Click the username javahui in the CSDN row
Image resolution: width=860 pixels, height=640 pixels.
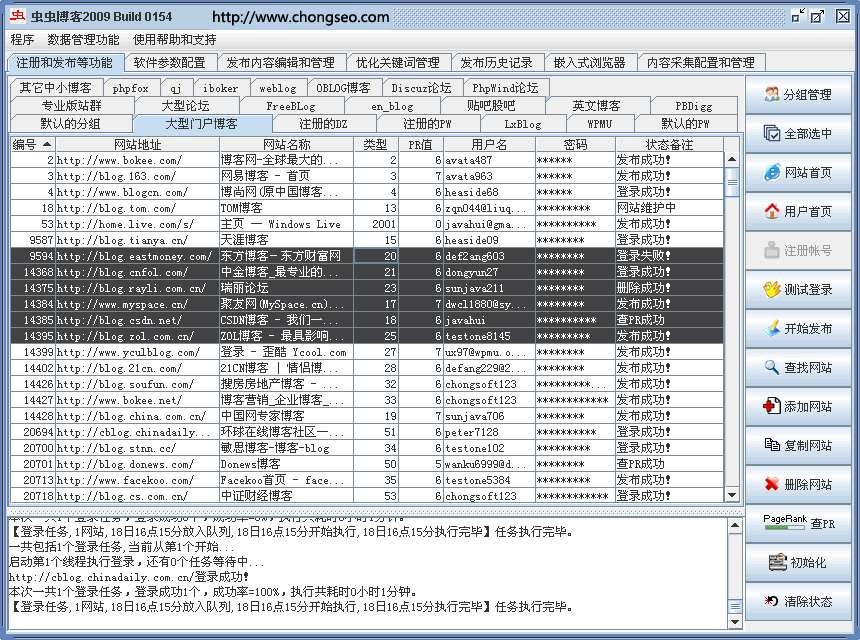tap(489, 320)
